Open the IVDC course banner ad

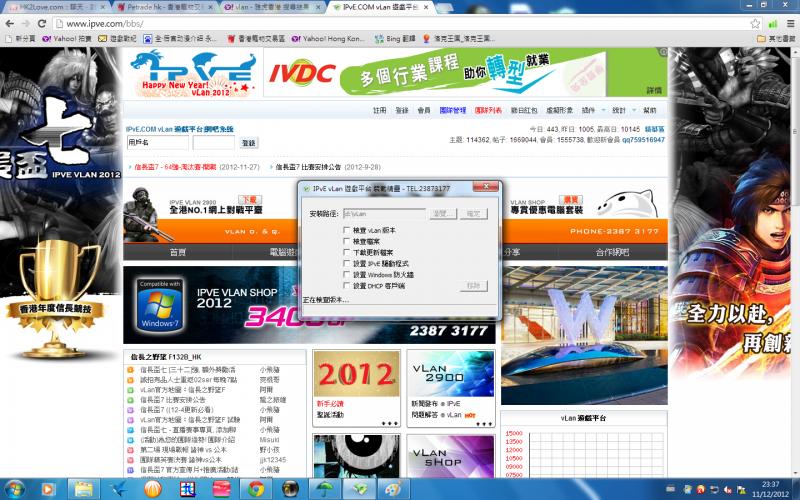coord(465,73)
